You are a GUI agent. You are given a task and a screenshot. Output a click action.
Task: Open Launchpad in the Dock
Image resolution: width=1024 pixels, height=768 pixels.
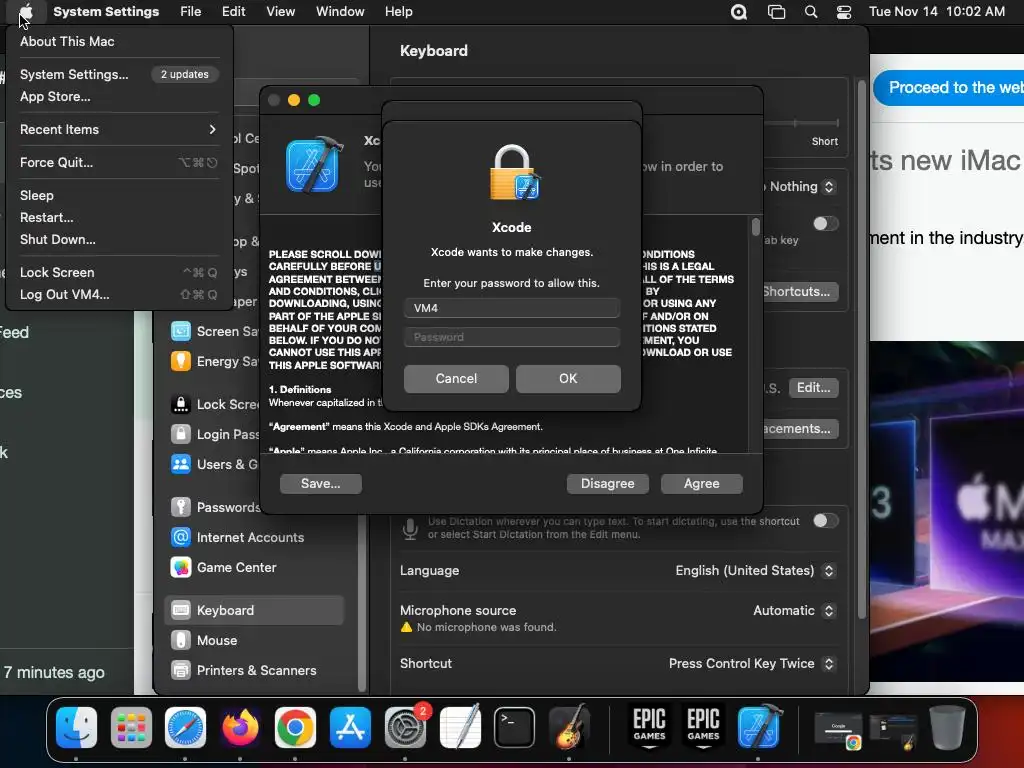pos(131,727)
